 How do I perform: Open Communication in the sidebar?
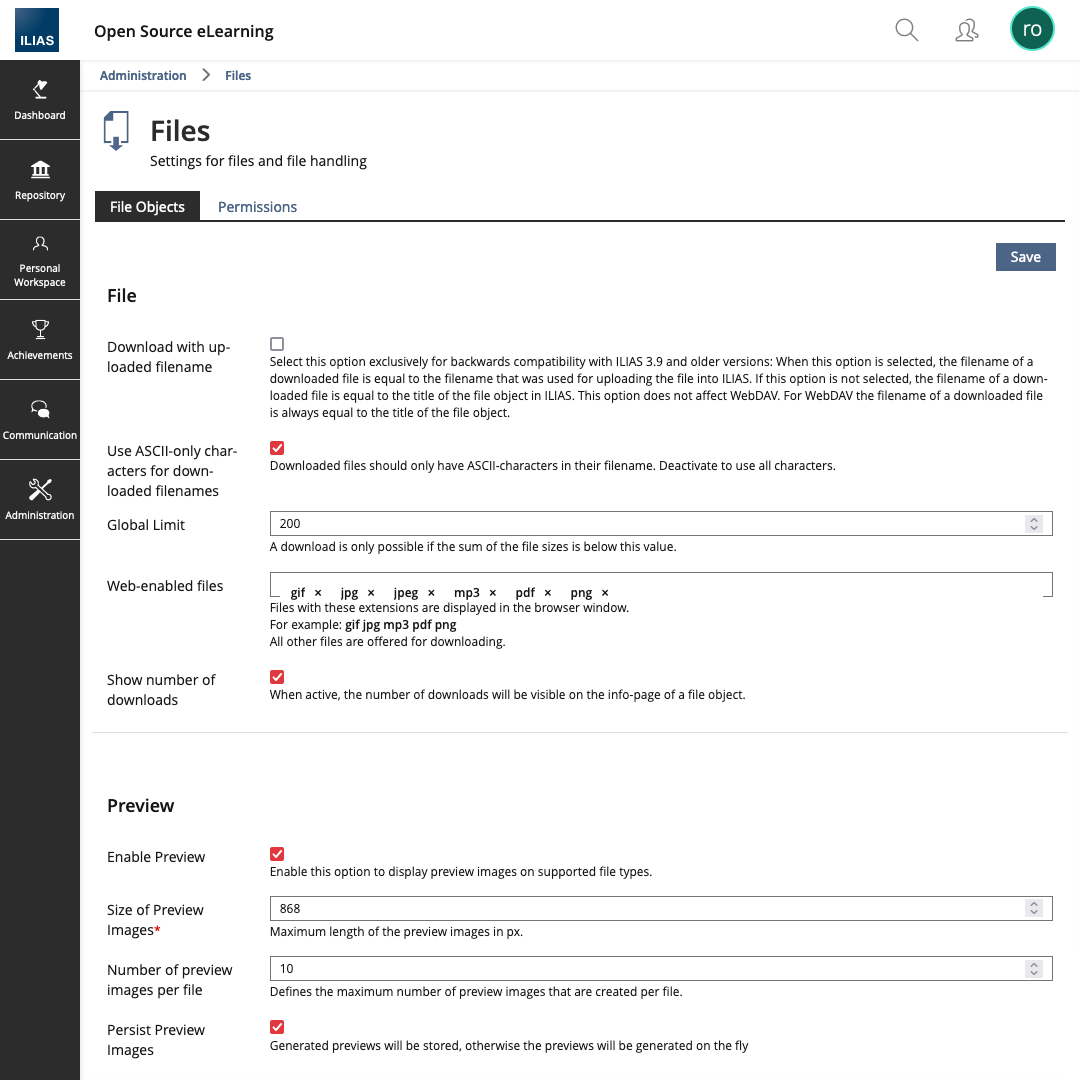tap(40, 419)
